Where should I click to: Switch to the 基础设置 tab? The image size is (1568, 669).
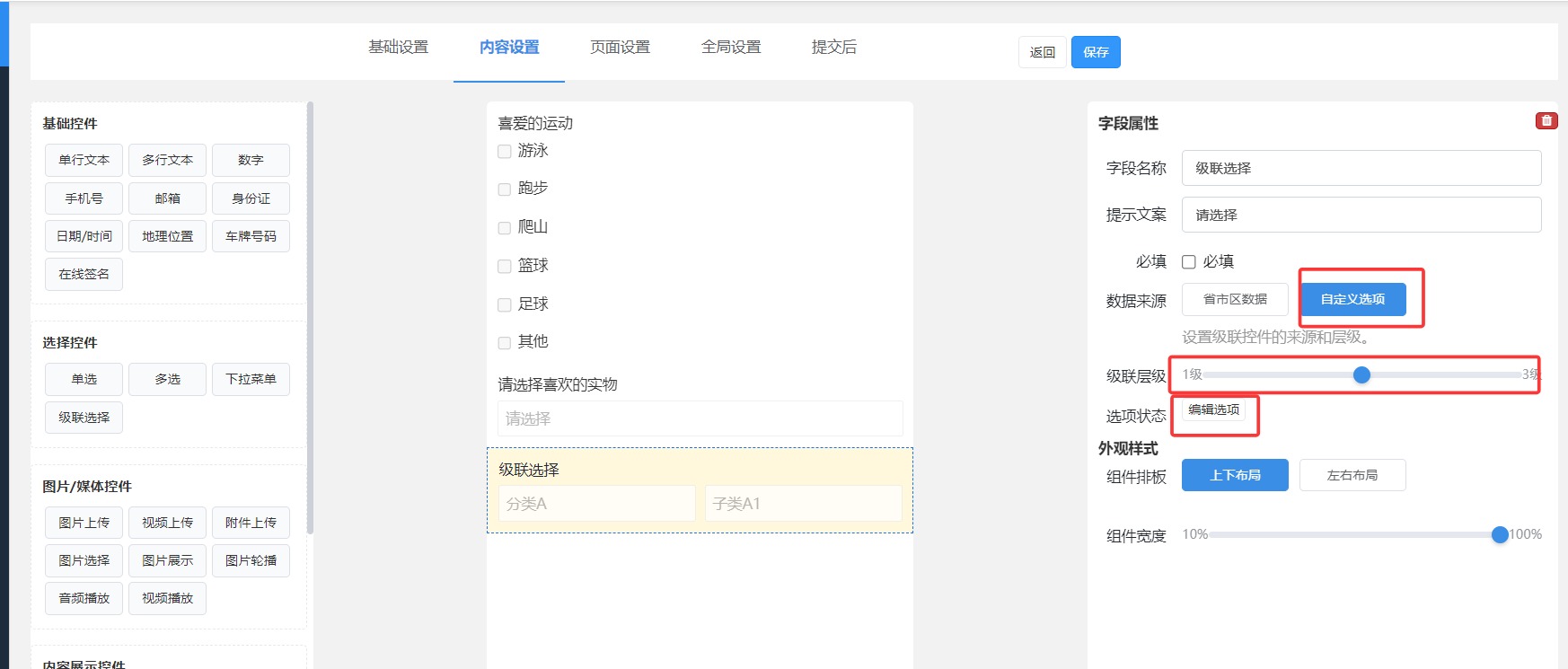(x=398, y=48)
